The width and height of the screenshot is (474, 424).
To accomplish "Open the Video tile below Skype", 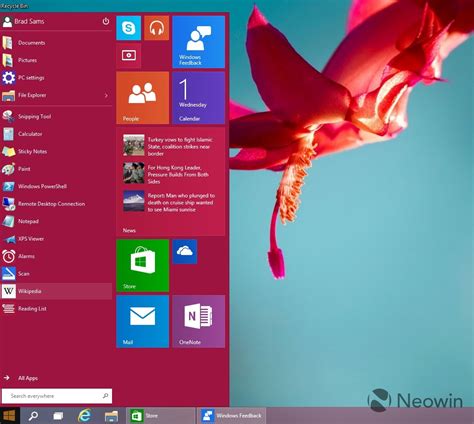I will pyautogui.click(x=129, y=56).
